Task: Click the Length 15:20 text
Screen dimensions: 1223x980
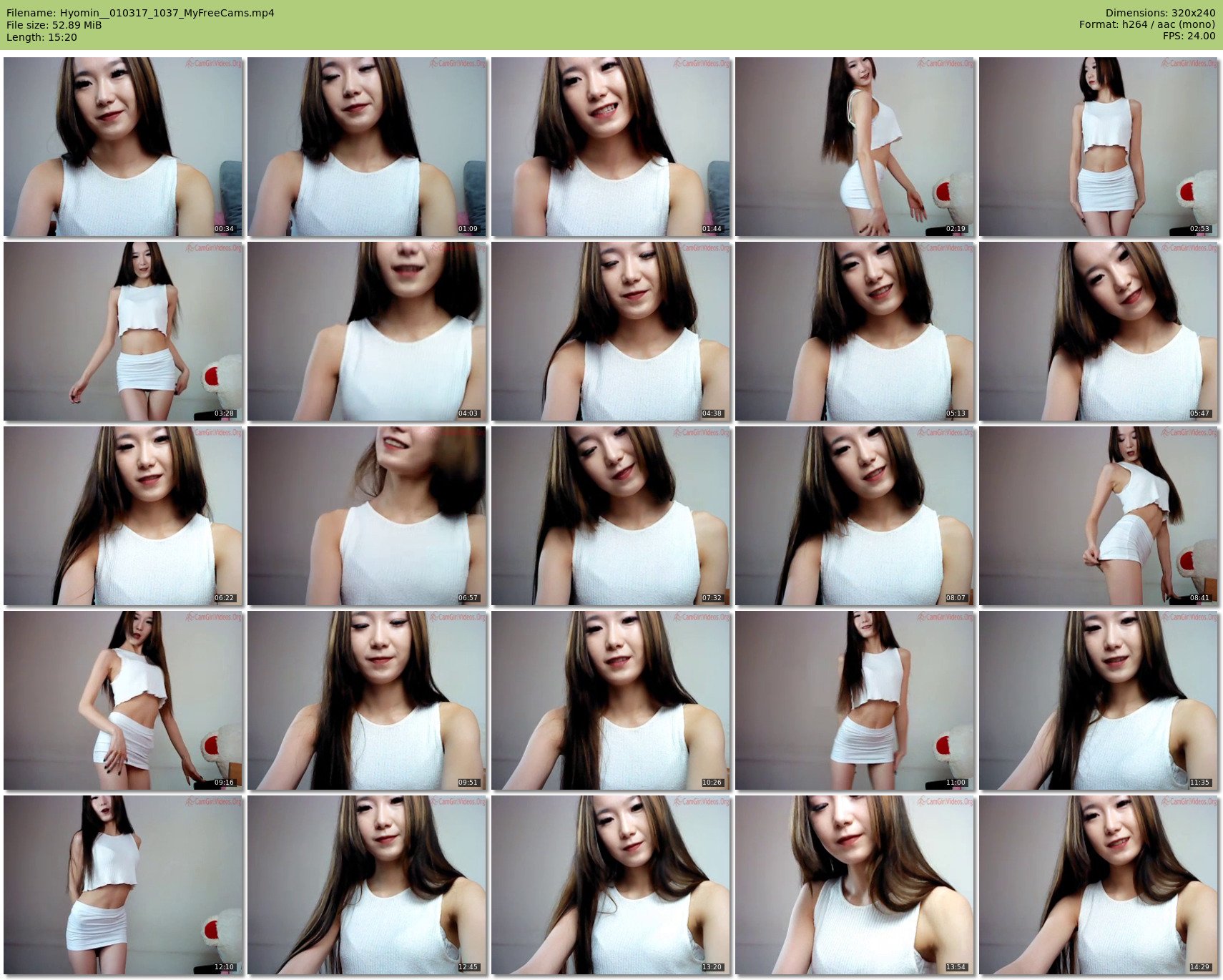Action: pyautogui.click(x=41, y=37)
